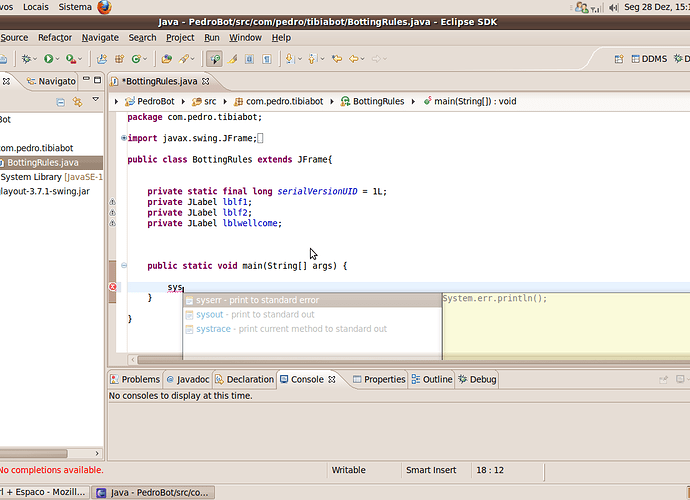
Task: Click the Search flashlight toolbar icon
Action: 184,59
